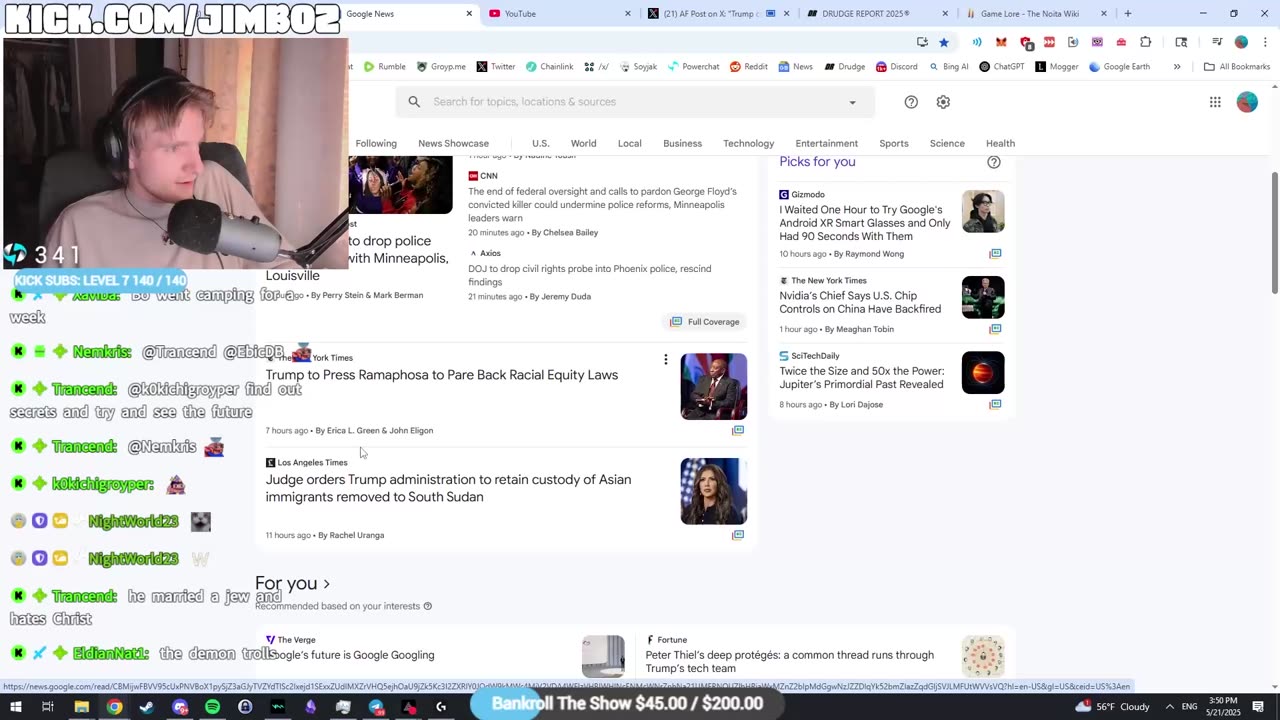
Task: Open Peter Thiel's deep protégés article
Action: point(790,661)
